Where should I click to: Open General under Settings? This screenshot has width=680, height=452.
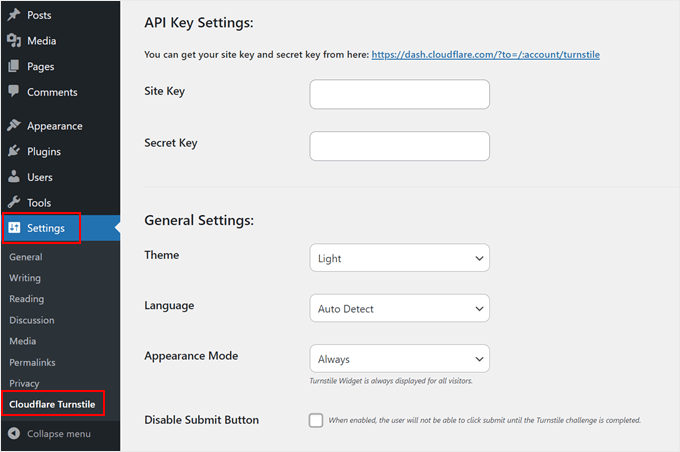coord(26,257)
